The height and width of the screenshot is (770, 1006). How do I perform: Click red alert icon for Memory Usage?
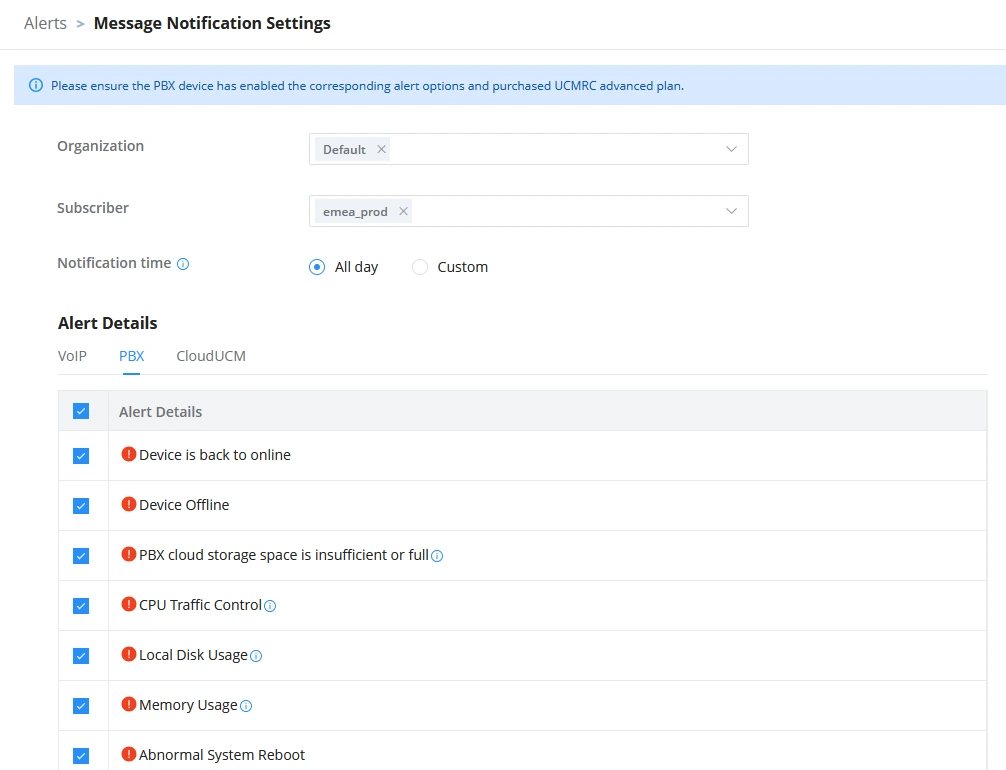[129, 705]
